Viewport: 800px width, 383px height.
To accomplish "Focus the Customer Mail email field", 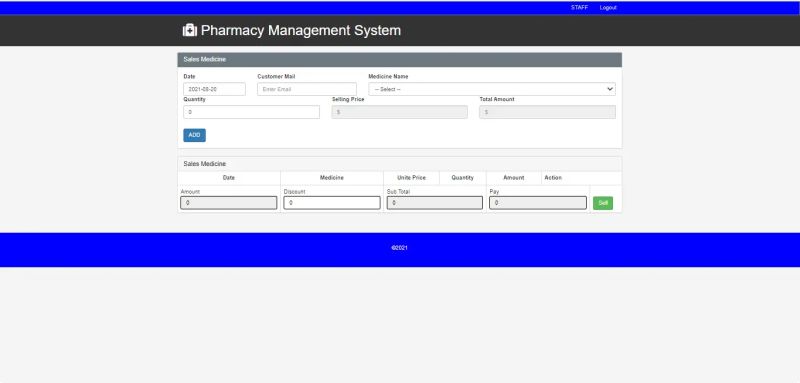I will coord(307,89).
